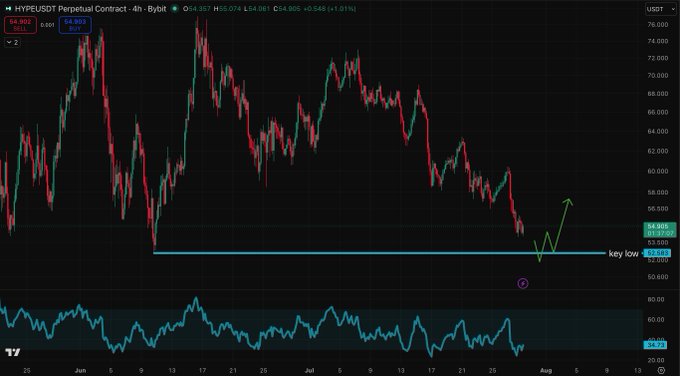The image size is (680, 376).
Task: Click the 76.000 price axis label
Action: pos(657,25)
